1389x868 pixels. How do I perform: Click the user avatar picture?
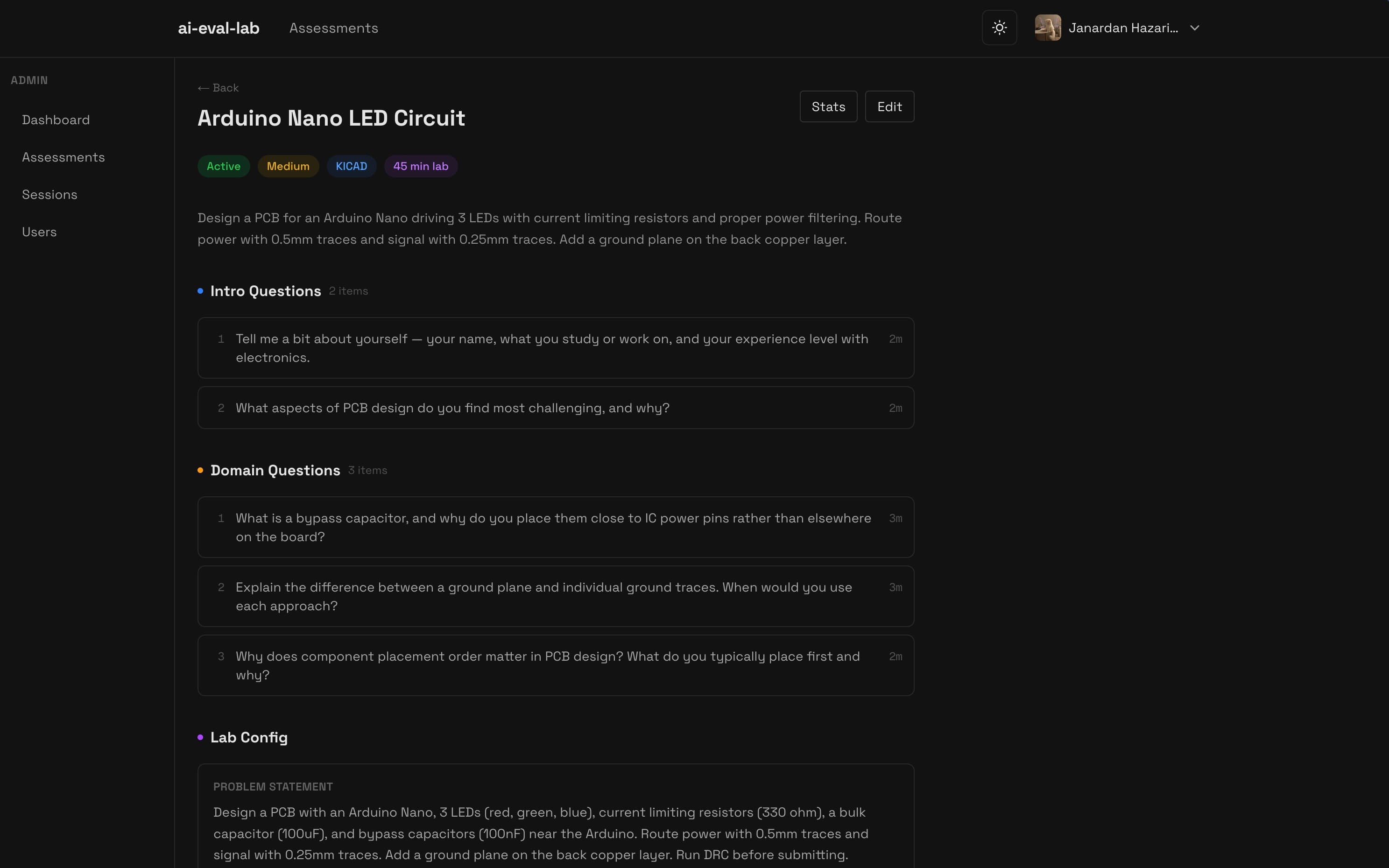[x=1048, y=28]
